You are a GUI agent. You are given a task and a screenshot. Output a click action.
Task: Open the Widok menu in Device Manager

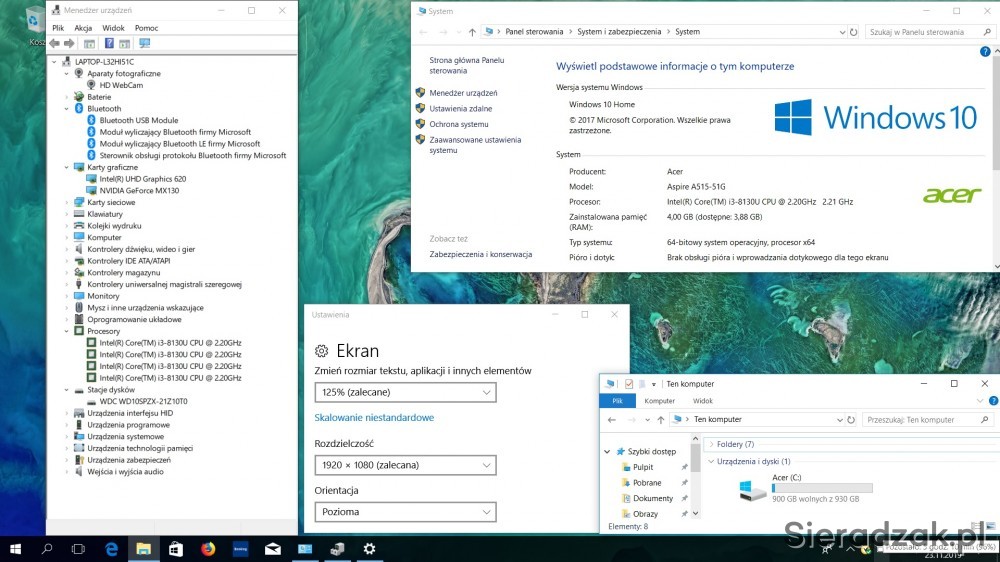113,28
